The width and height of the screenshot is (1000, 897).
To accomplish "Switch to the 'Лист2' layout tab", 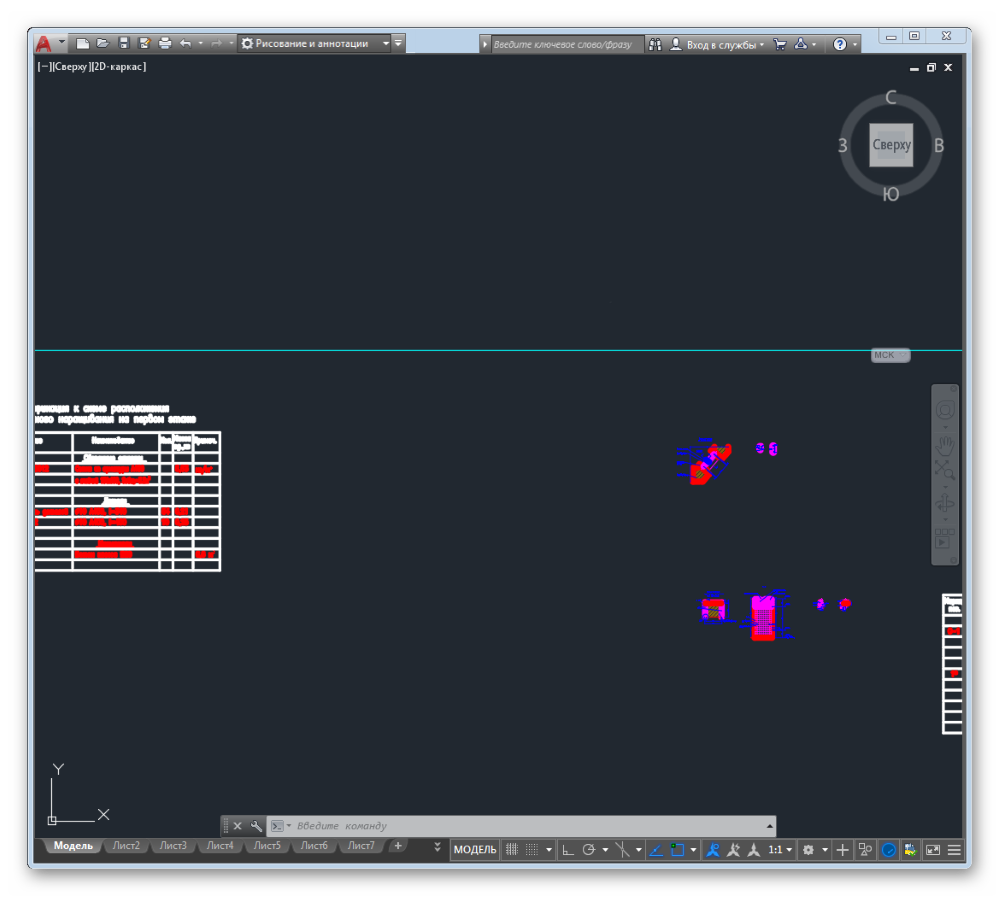I will [126, 845].
